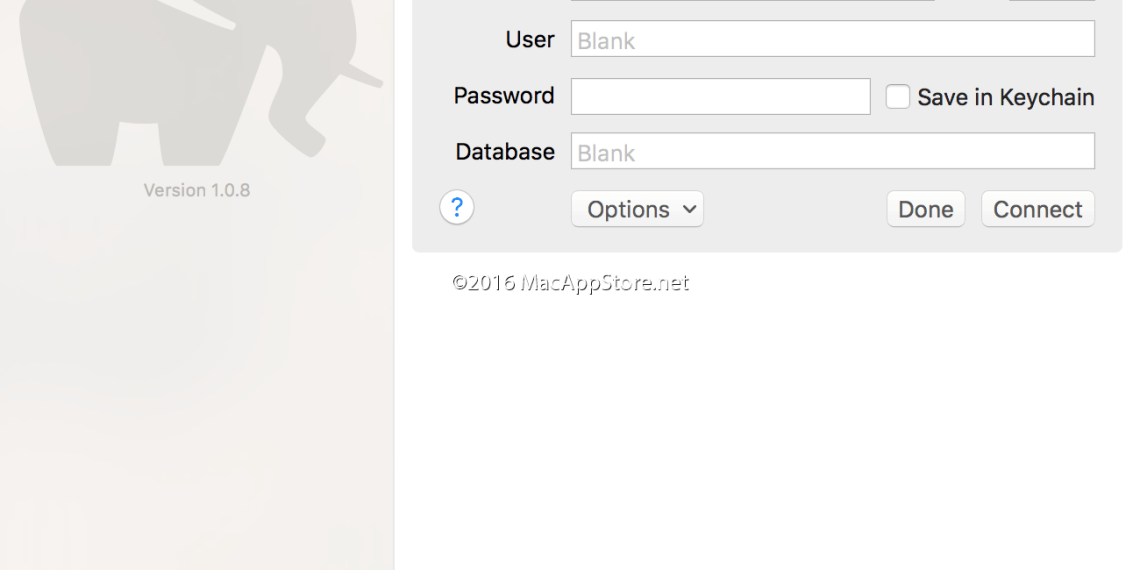Image resolution: width=1140 pixels, height=570 pixels.
Task: Click the User field label
Action: [x=530, y=40]
